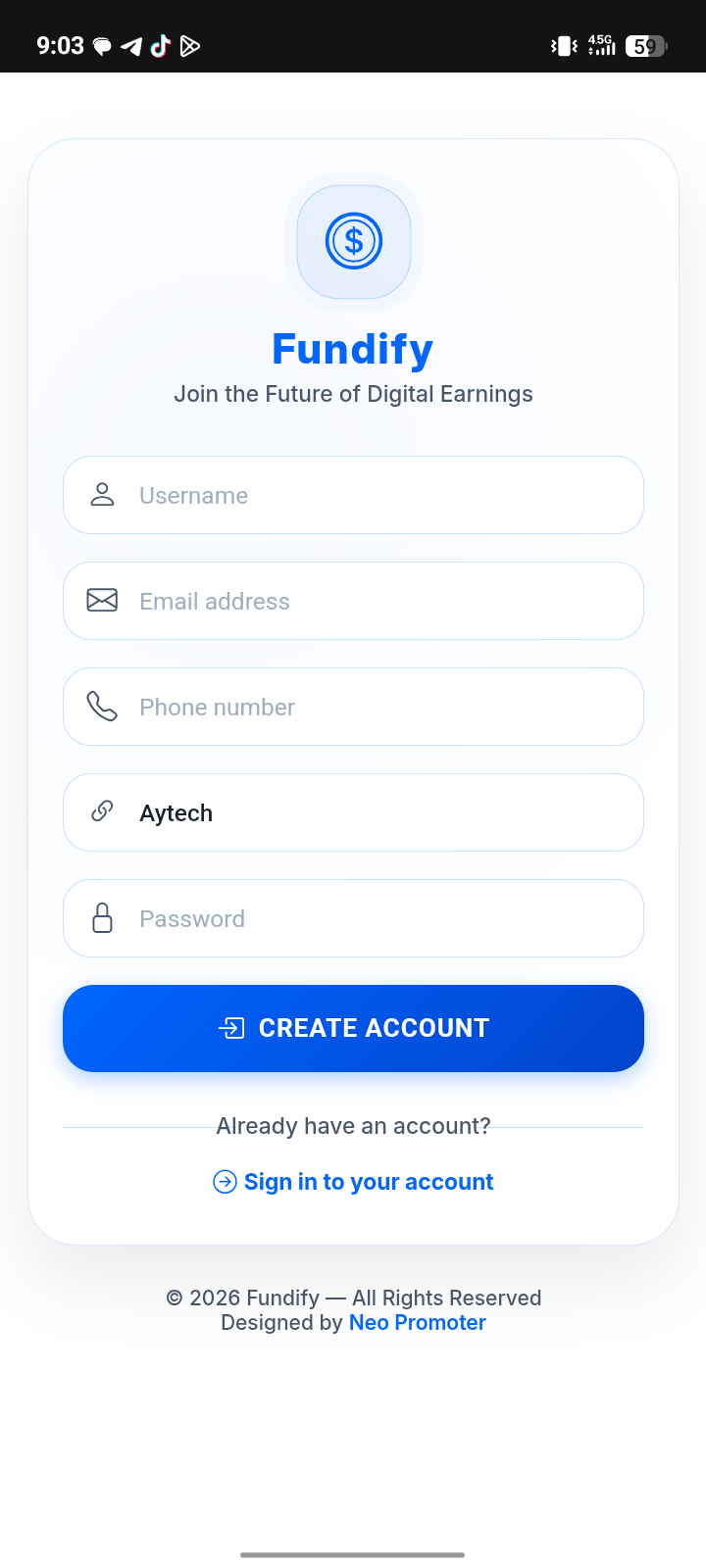Focus the Username input field
706x1568 pixels.
373,495
